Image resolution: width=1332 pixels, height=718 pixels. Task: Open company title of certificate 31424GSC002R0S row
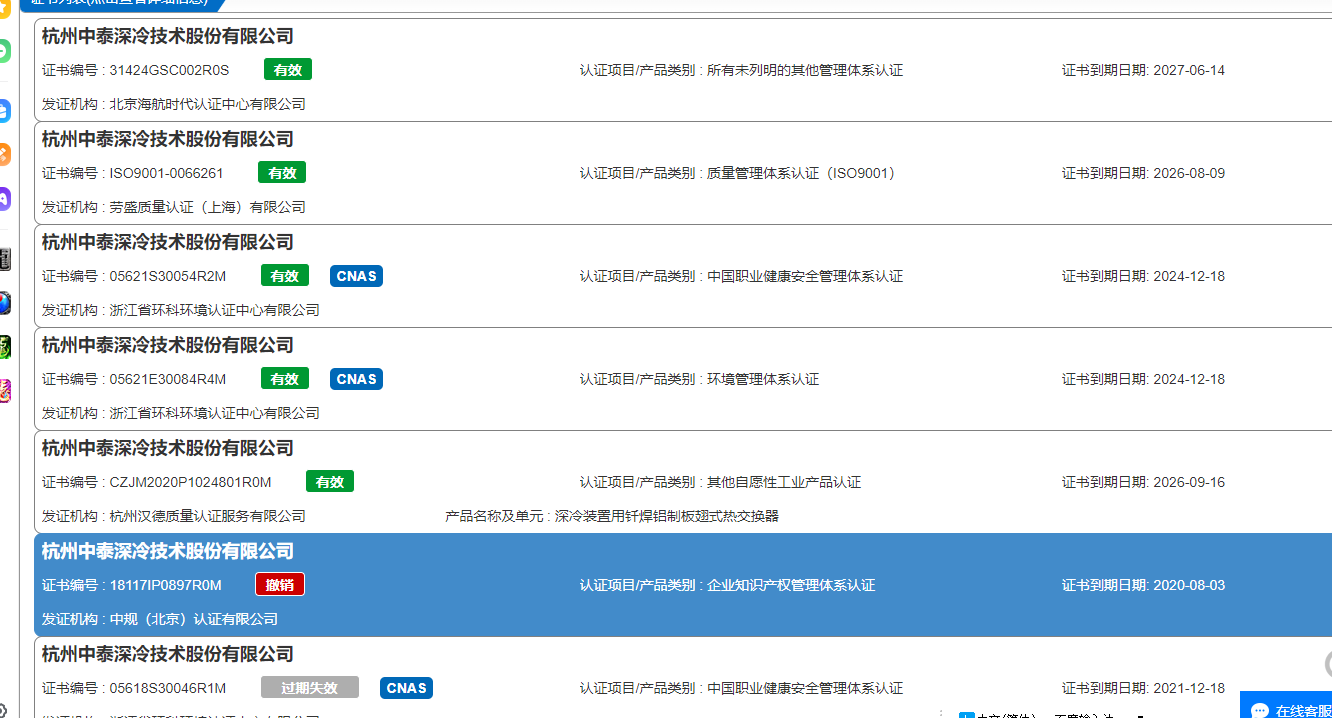pos(168,37)
